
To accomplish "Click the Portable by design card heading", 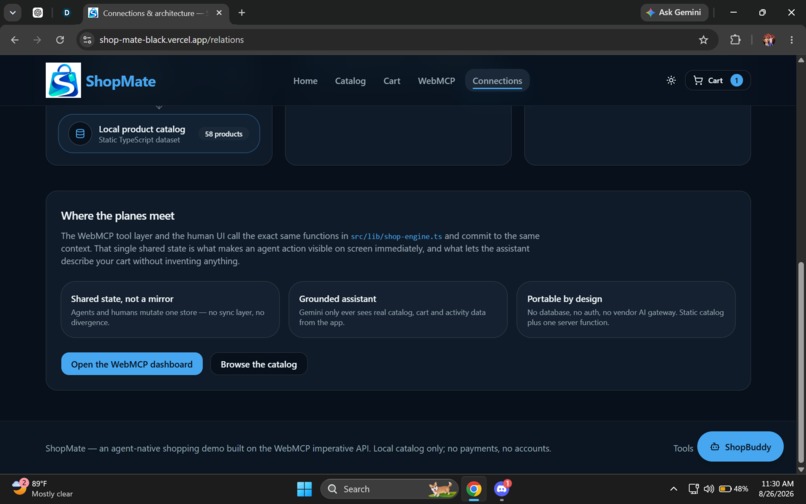I will [564, 299].
